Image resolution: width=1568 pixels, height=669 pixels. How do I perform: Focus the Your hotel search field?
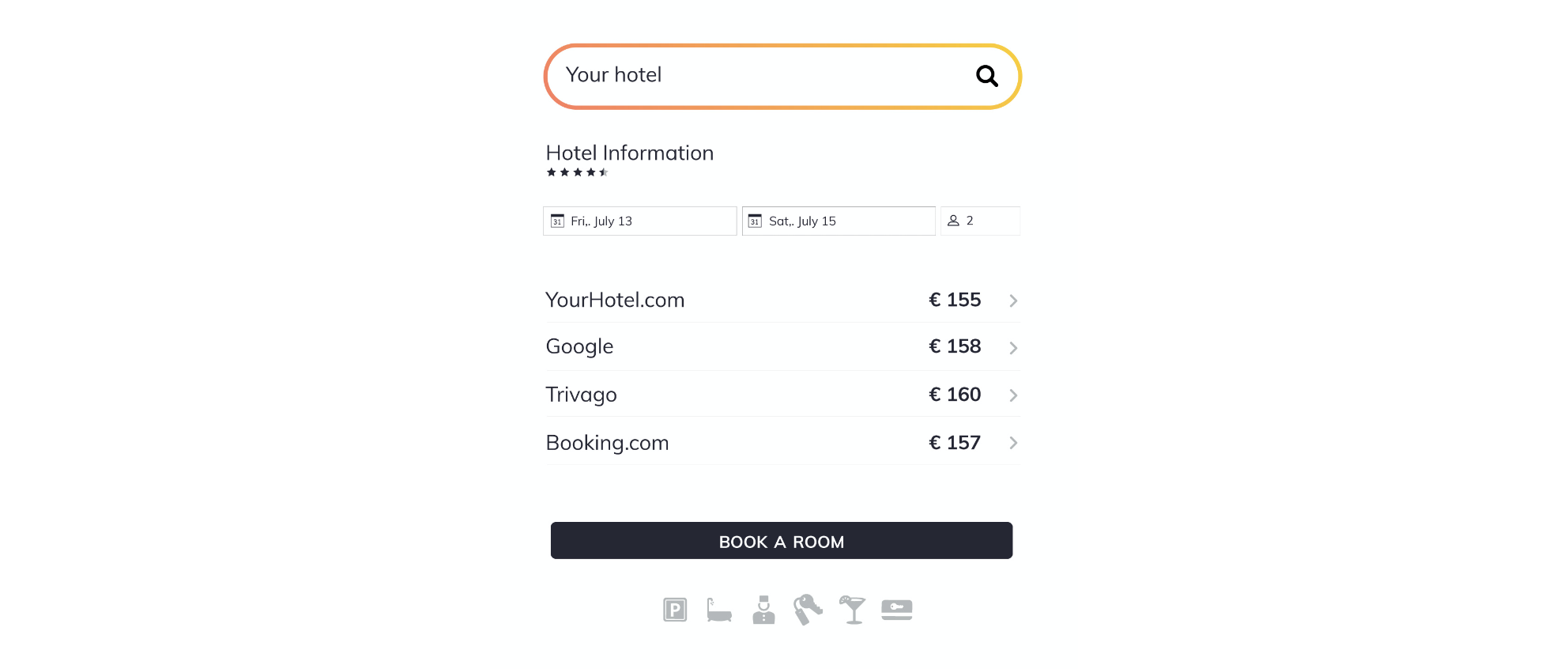782,76
